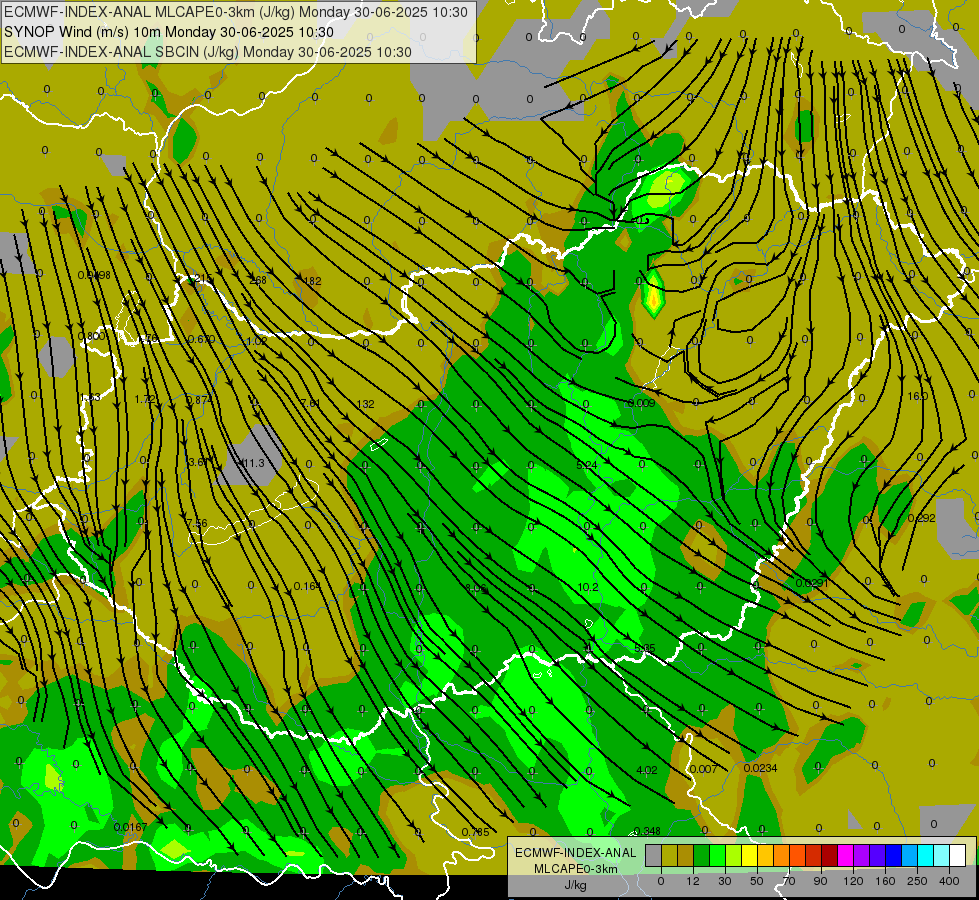Click the map value 5.24

pyautogui.click(x=587, y=465)
